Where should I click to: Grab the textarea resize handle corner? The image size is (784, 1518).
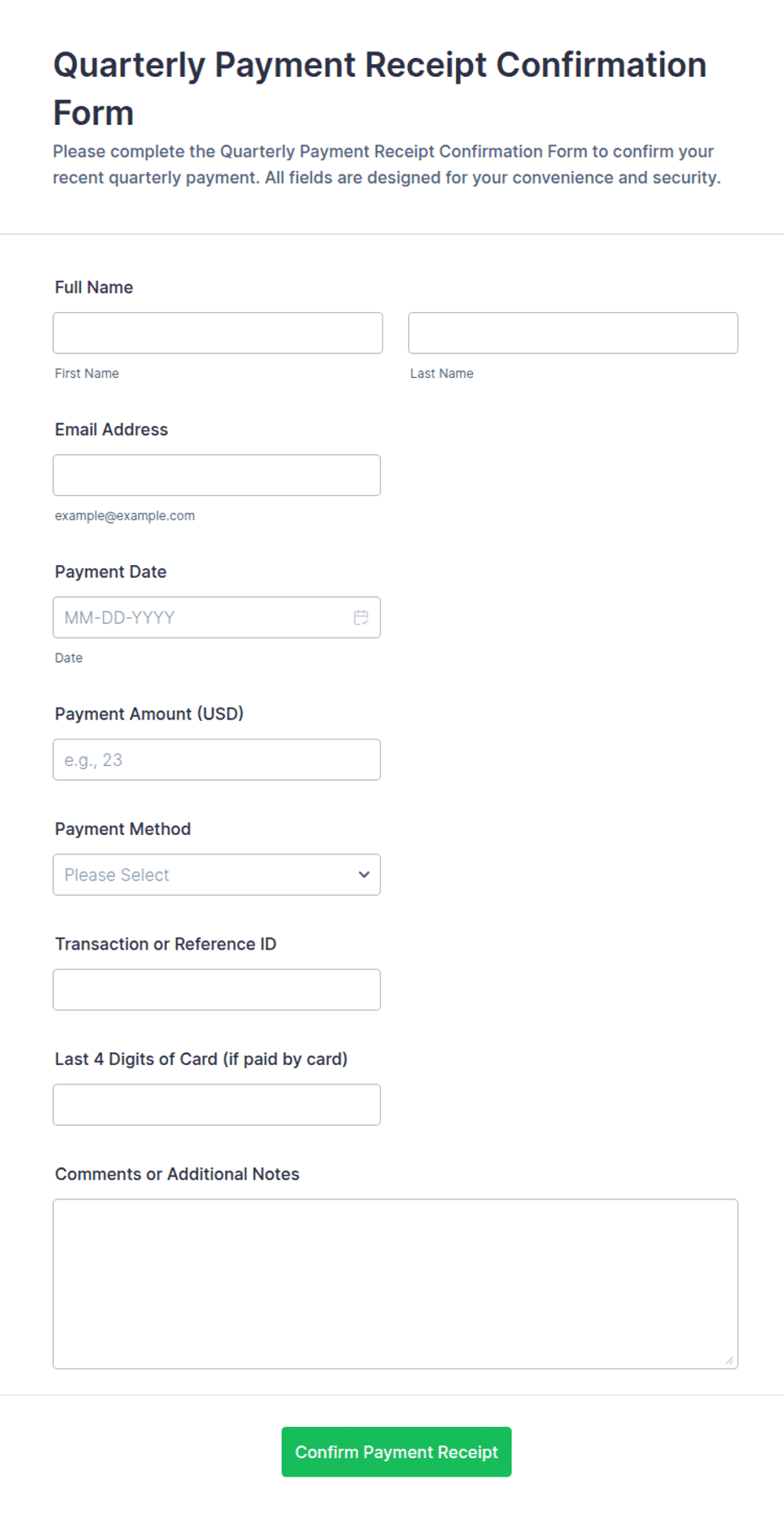pyautogui.click(x=729, y=1359)
